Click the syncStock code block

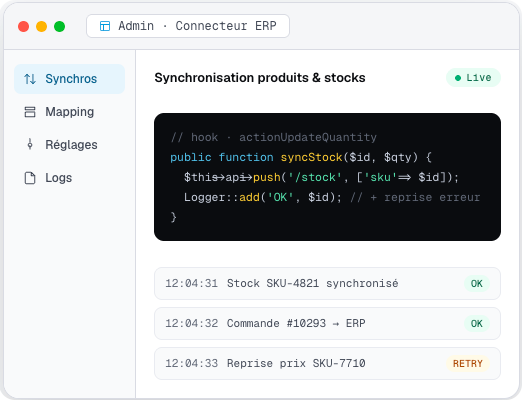[327, 177]
